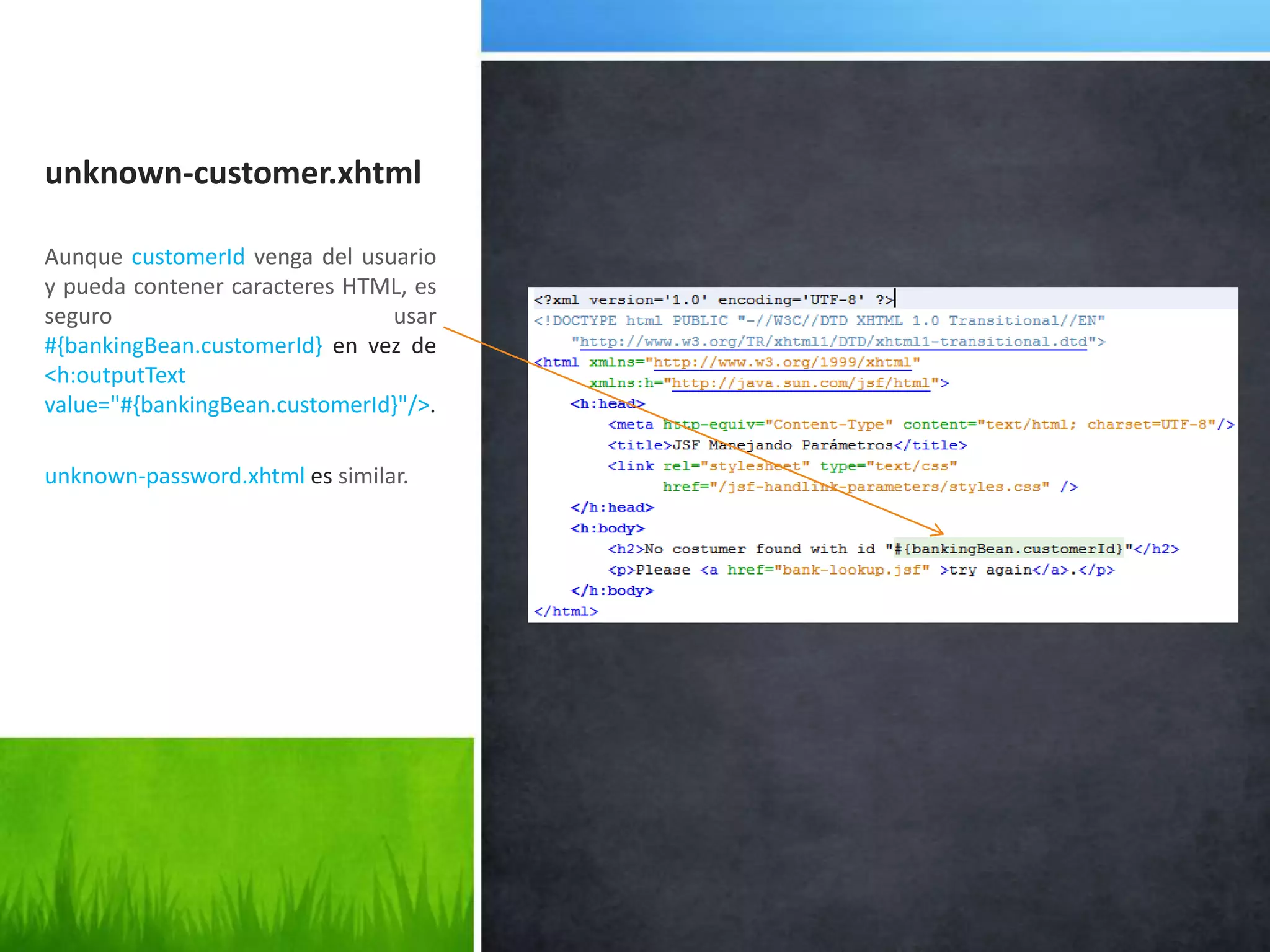Click the '#{bankingBean.customerId}' expression in the left text
The height and width of the screenshot is (952, 1270).
point(184,345)
